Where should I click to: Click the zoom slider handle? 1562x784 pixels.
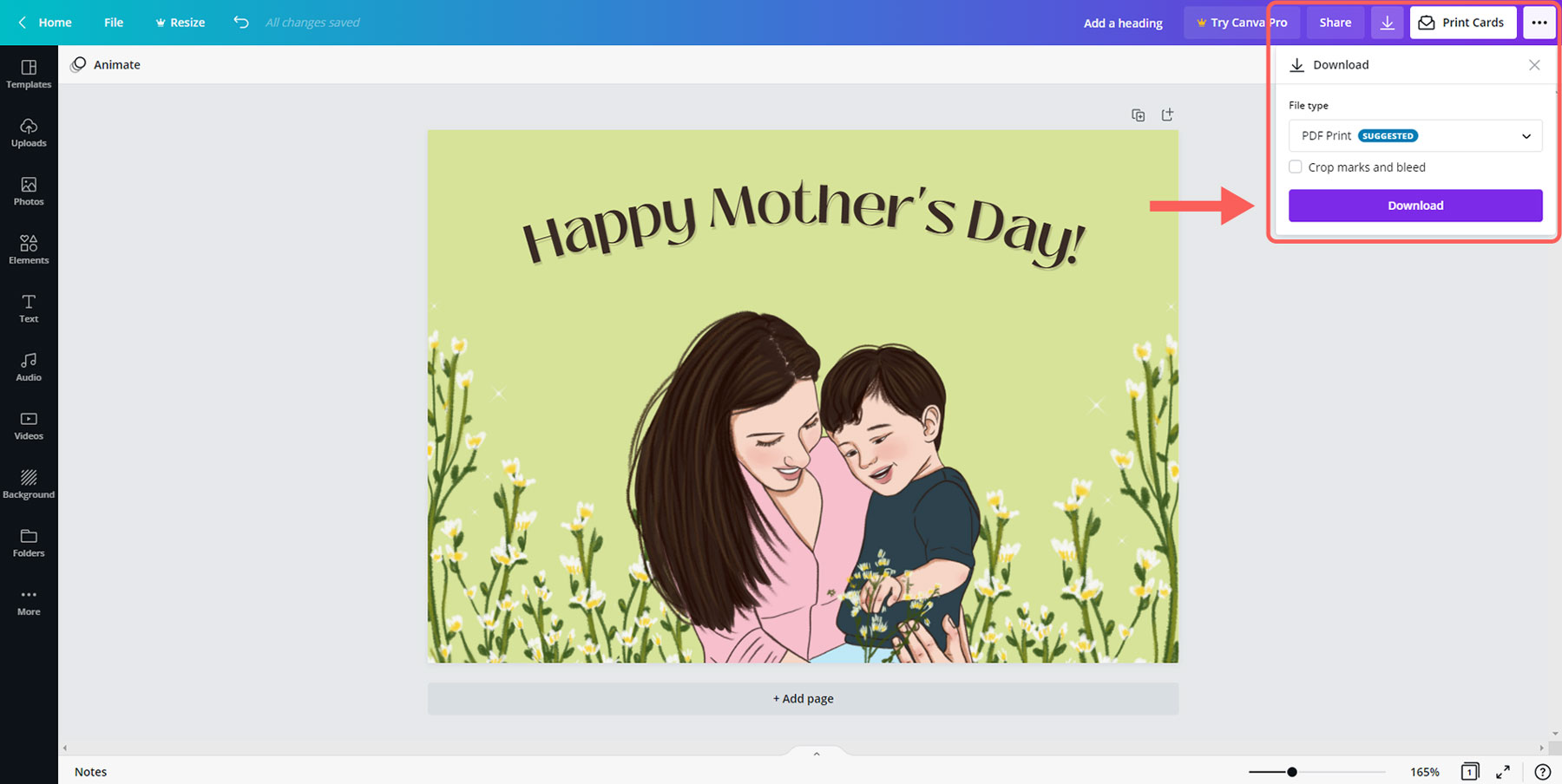coord(1291,772)
